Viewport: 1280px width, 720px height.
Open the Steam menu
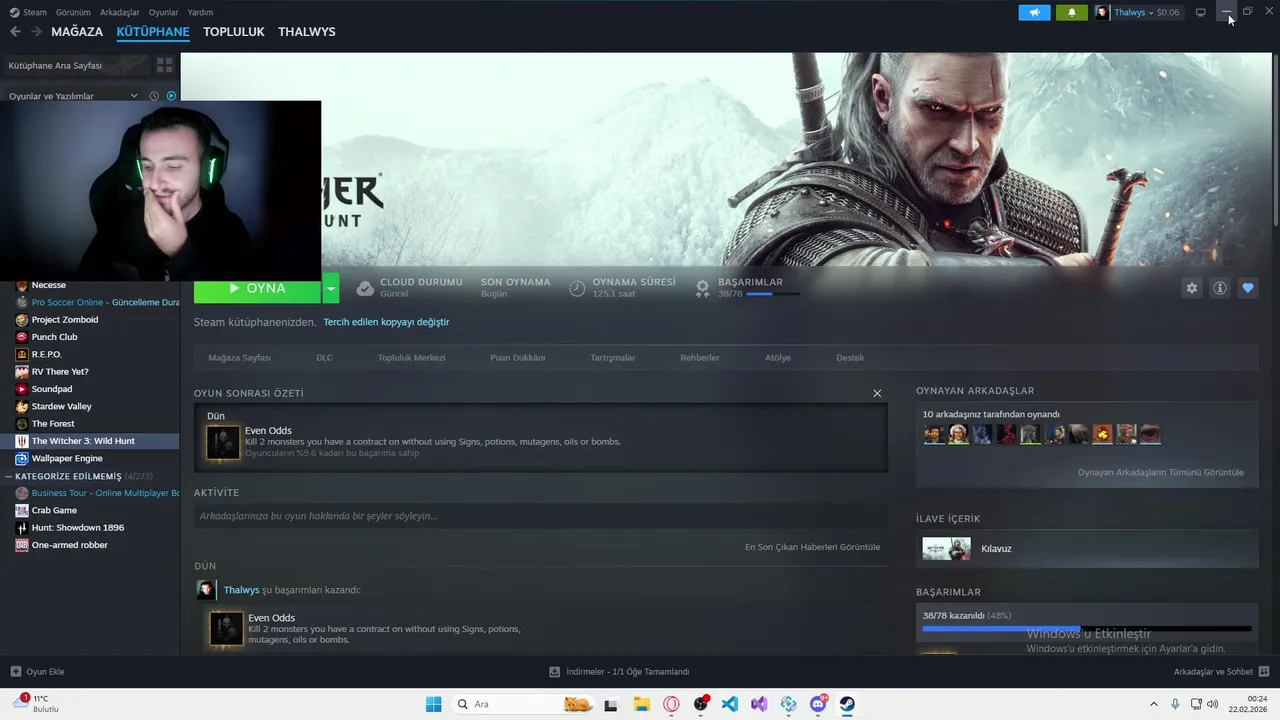pyautogui.click(x=28, y=12)
